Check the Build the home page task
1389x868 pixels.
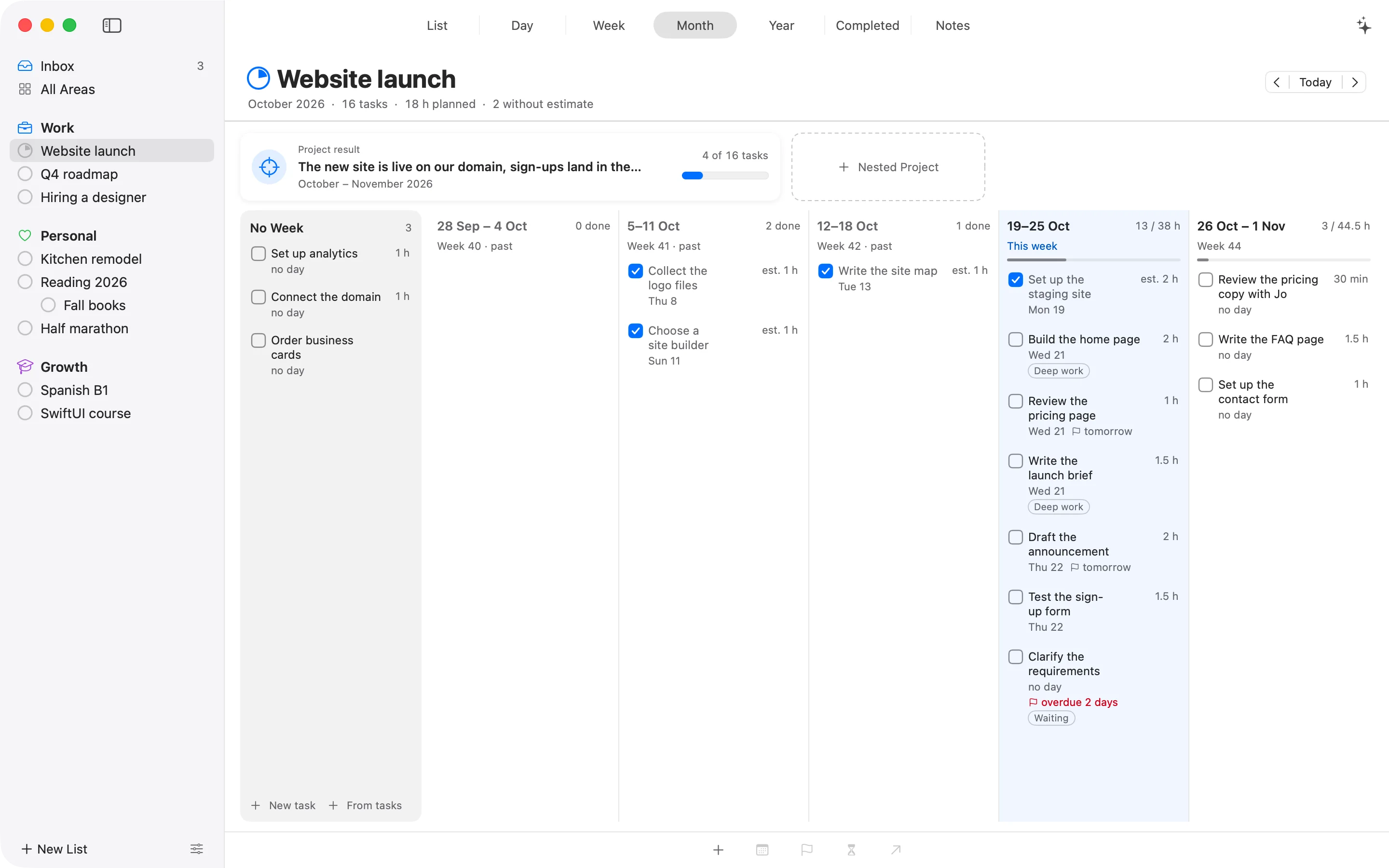click(1015, 339)
